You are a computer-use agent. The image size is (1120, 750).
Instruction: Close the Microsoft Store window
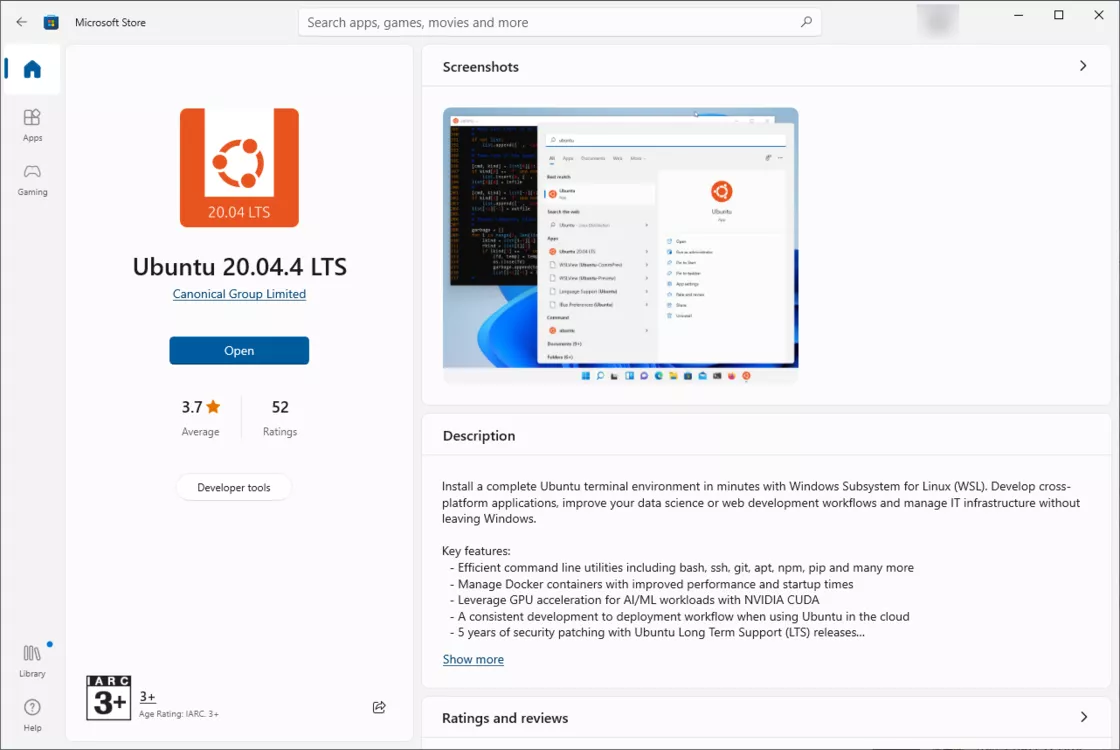pos(1099,15)
